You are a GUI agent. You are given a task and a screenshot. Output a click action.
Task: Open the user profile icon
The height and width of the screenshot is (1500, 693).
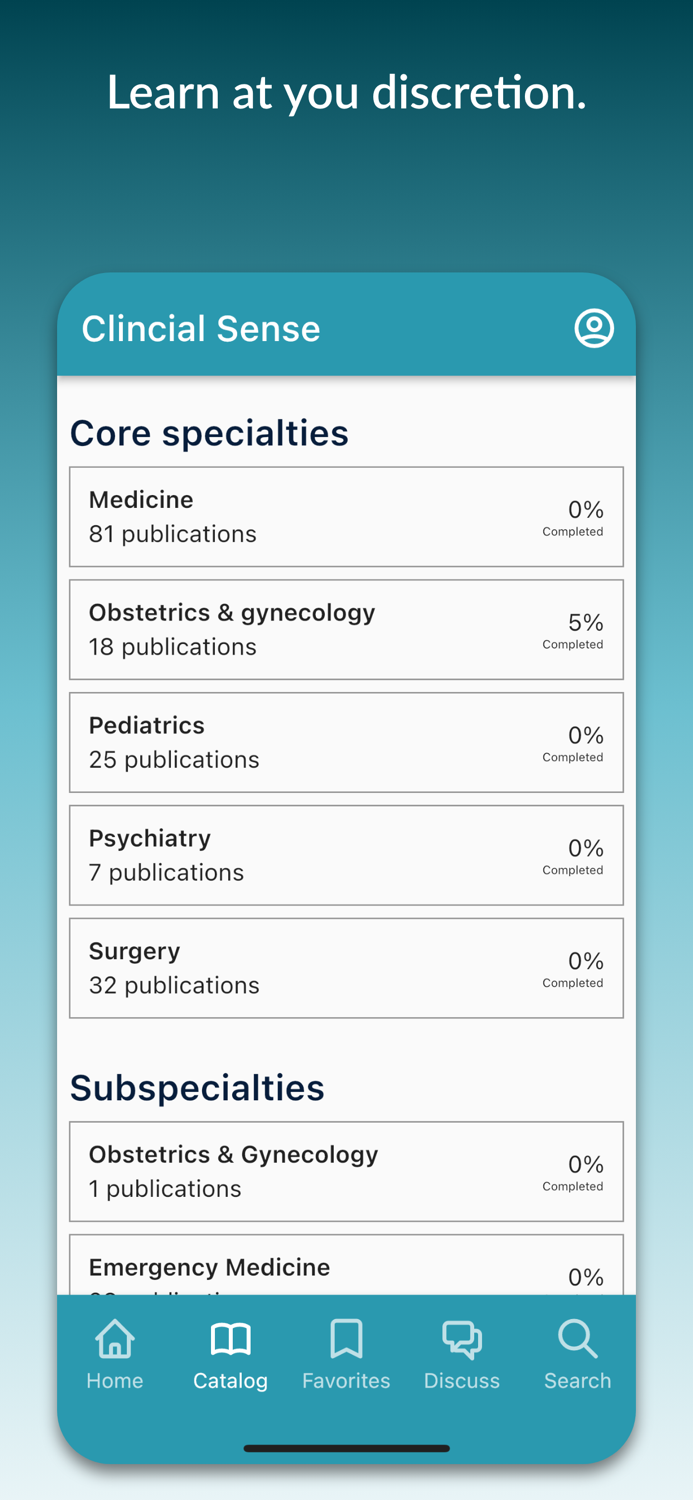coord(594,327)
